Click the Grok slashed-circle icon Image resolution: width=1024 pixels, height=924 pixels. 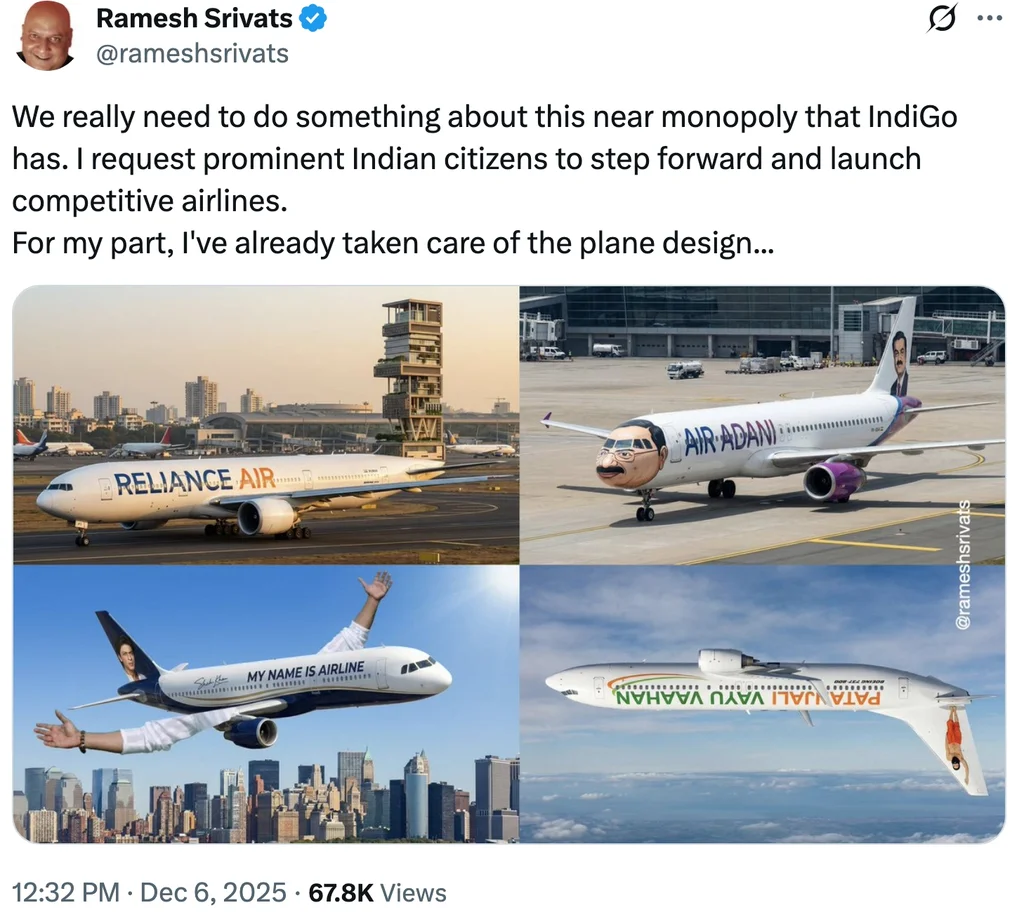[942, 19]
